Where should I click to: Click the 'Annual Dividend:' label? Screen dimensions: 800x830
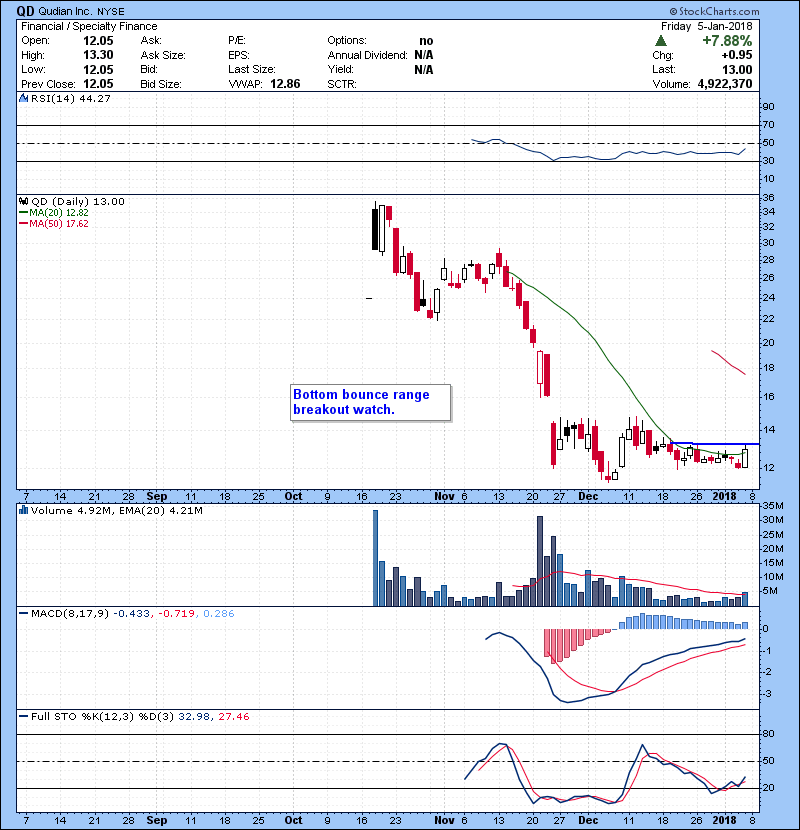[x=367, y=55]
